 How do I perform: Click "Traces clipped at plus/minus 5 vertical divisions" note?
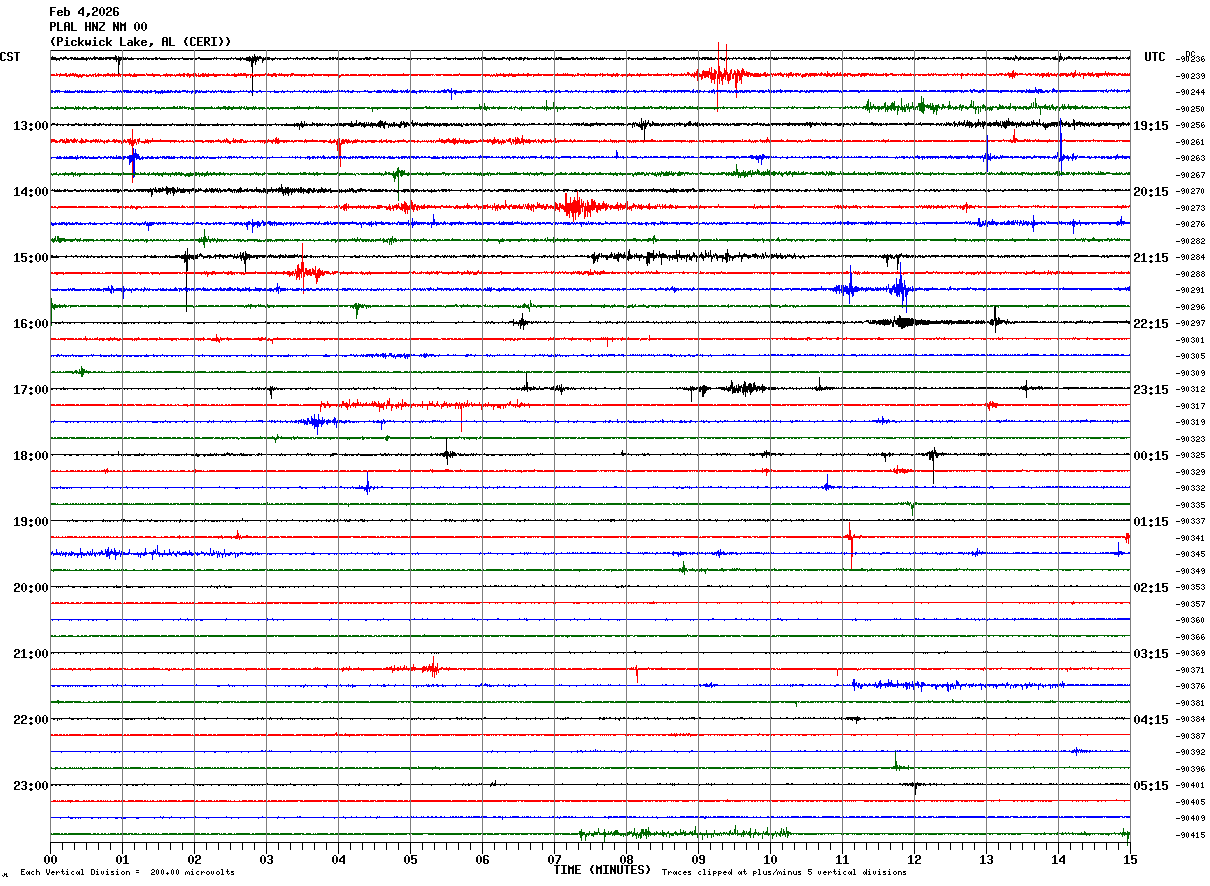click(784, 873)
